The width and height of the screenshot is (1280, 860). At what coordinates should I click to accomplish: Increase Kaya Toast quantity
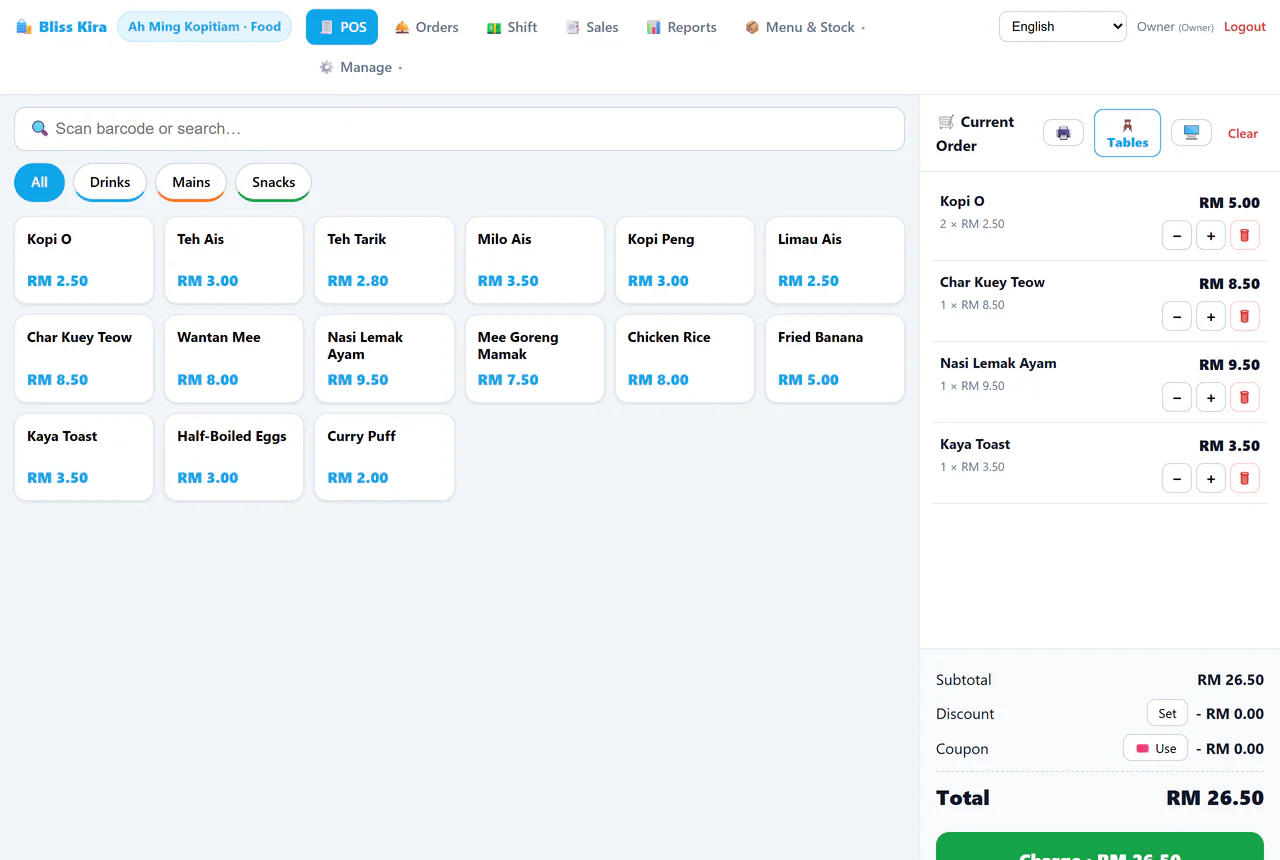click(1211, 479)
